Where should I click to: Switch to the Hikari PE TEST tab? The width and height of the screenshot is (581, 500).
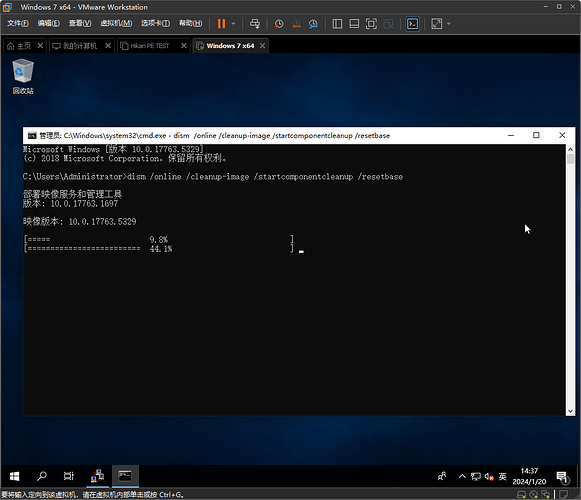pos(150,46)
